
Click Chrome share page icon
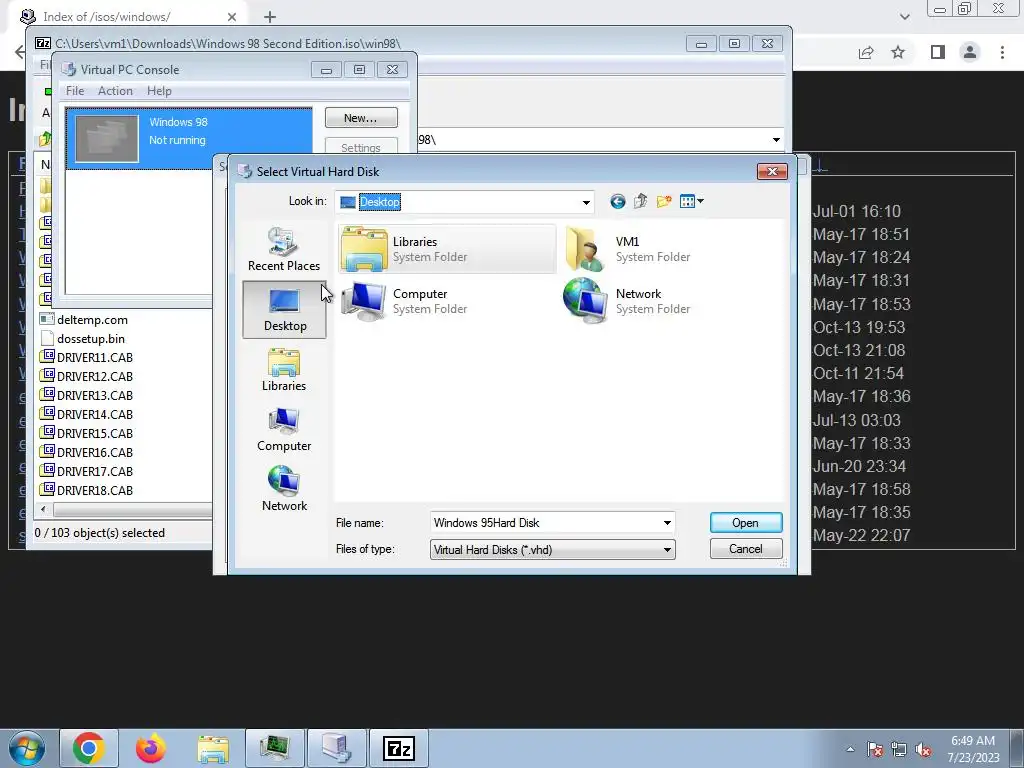(x=866, y=52)
